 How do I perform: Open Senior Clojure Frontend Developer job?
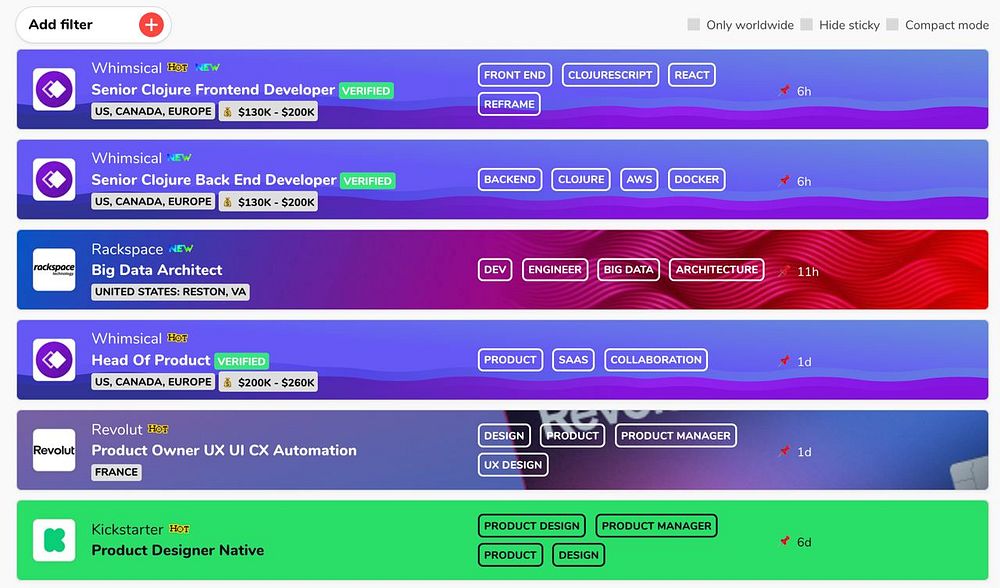click(x=213, y=90)
